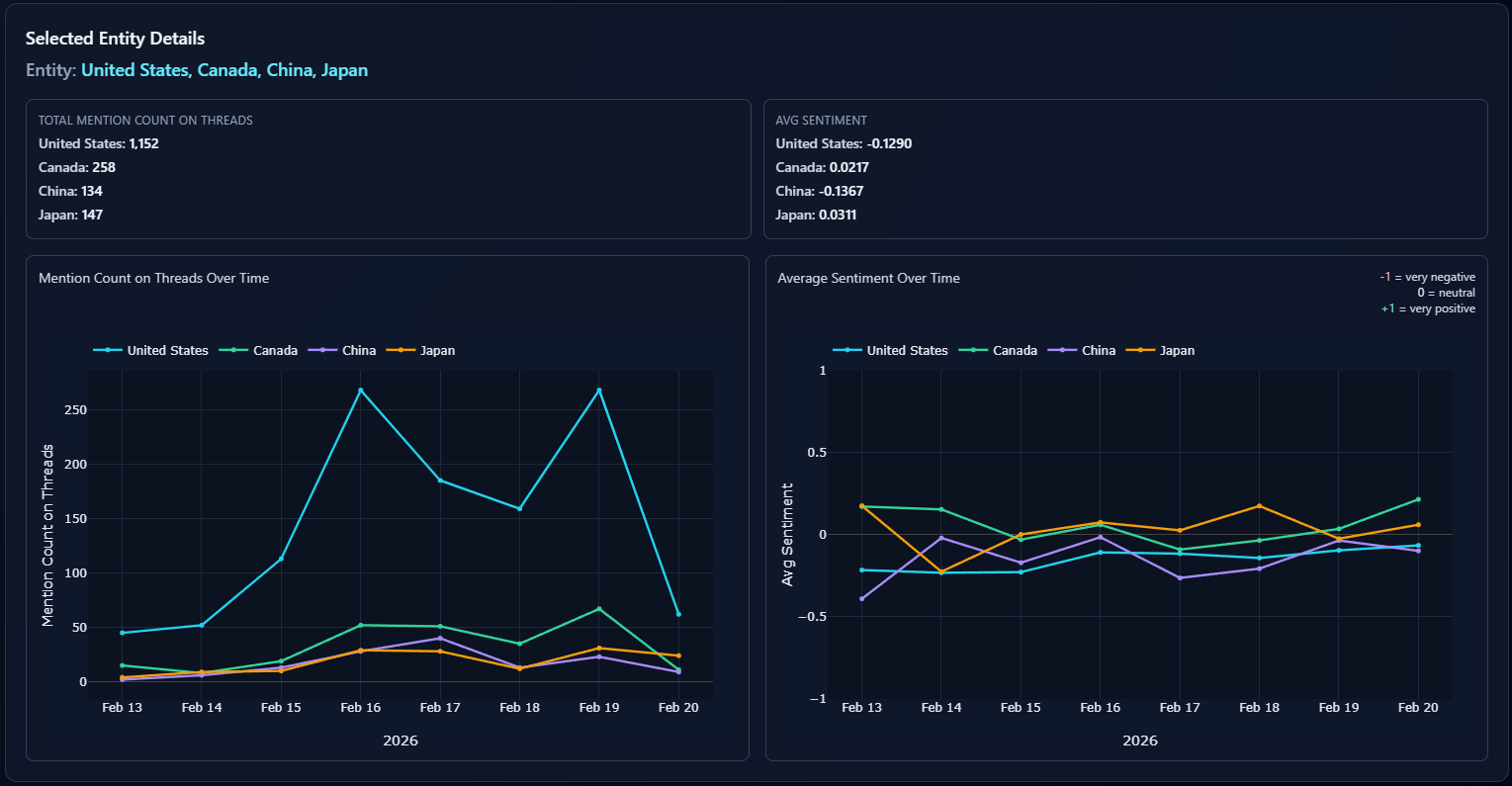Select United States Feb 17 mention count point
Image resolution: width=1512 pixels, height=786 pixels.
440,480
